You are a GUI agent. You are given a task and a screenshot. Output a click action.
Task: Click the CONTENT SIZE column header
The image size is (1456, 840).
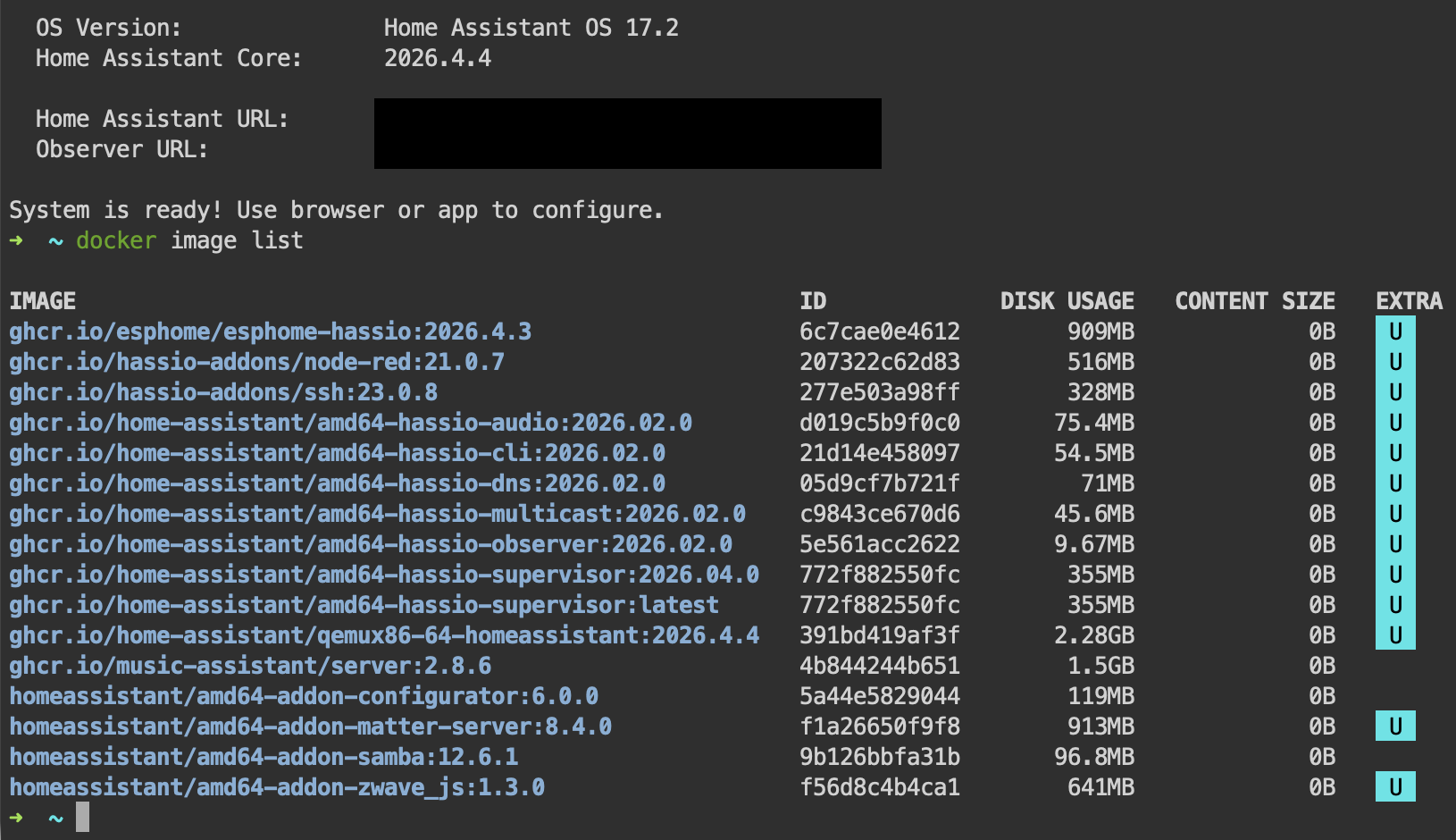pyautogui.click(x=1255, y=301)
